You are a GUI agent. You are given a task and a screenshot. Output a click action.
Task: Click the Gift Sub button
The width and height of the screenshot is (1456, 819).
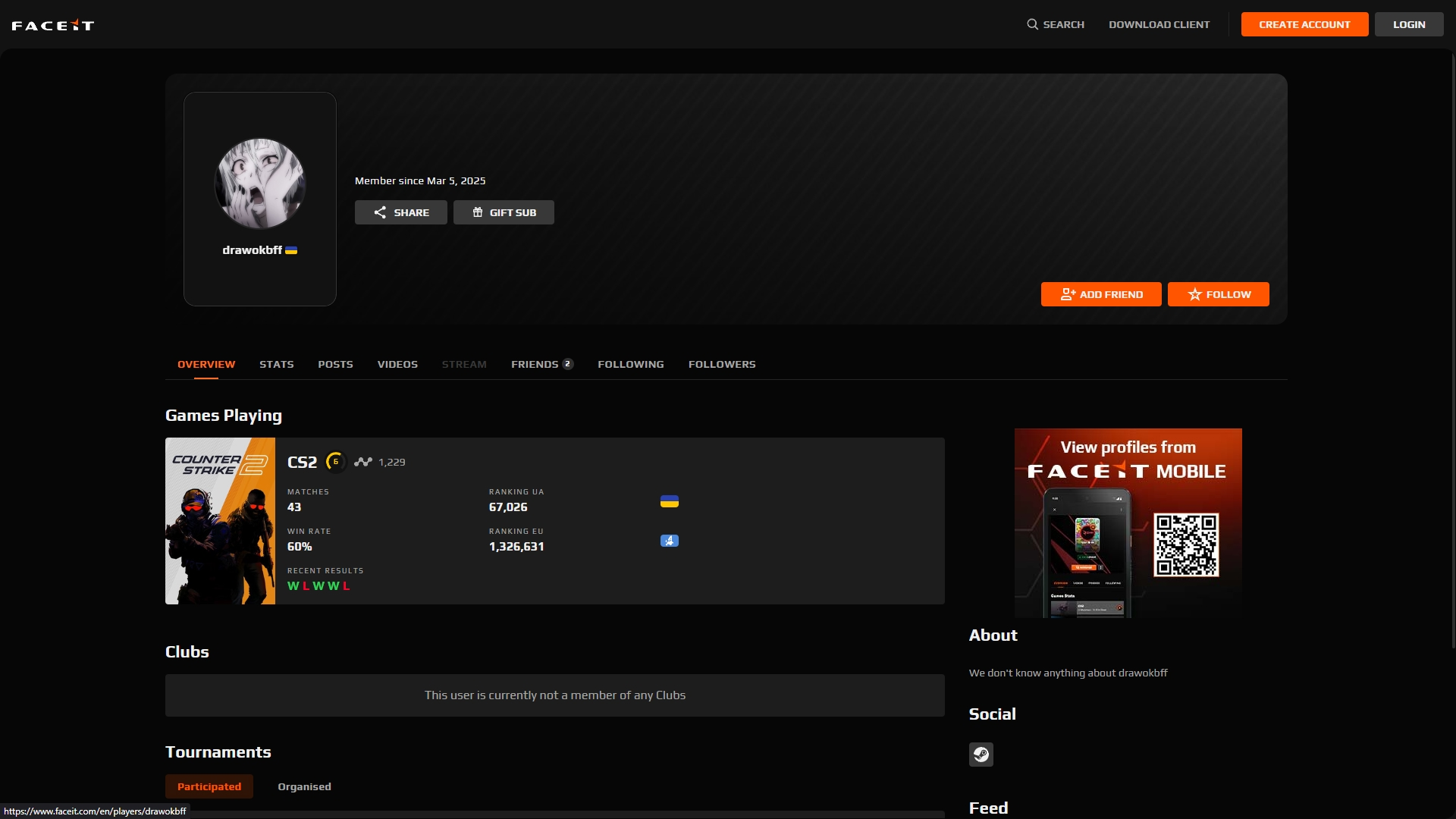pos(504,212)
